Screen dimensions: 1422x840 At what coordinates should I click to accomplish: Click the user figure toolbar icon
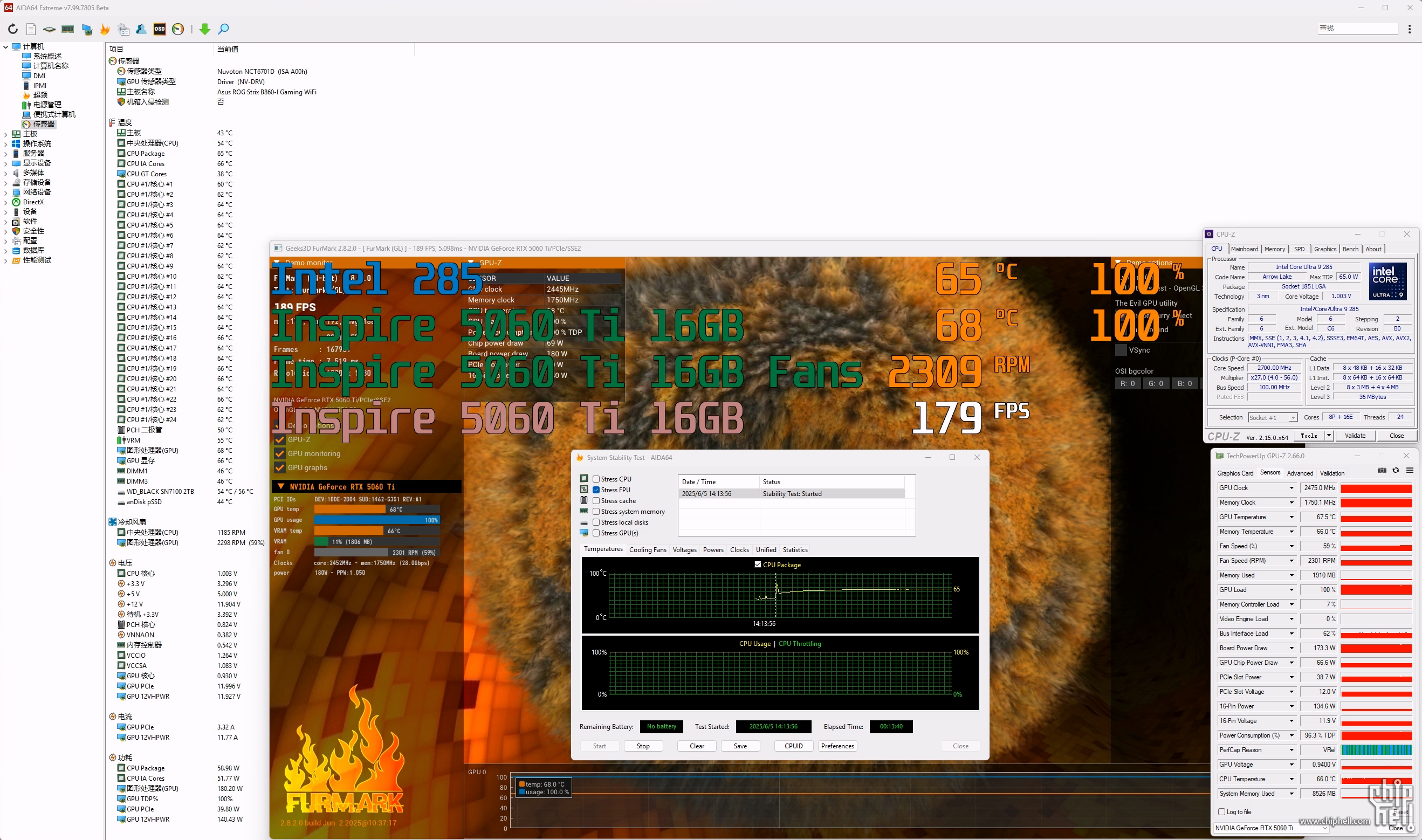pos(141,29)
